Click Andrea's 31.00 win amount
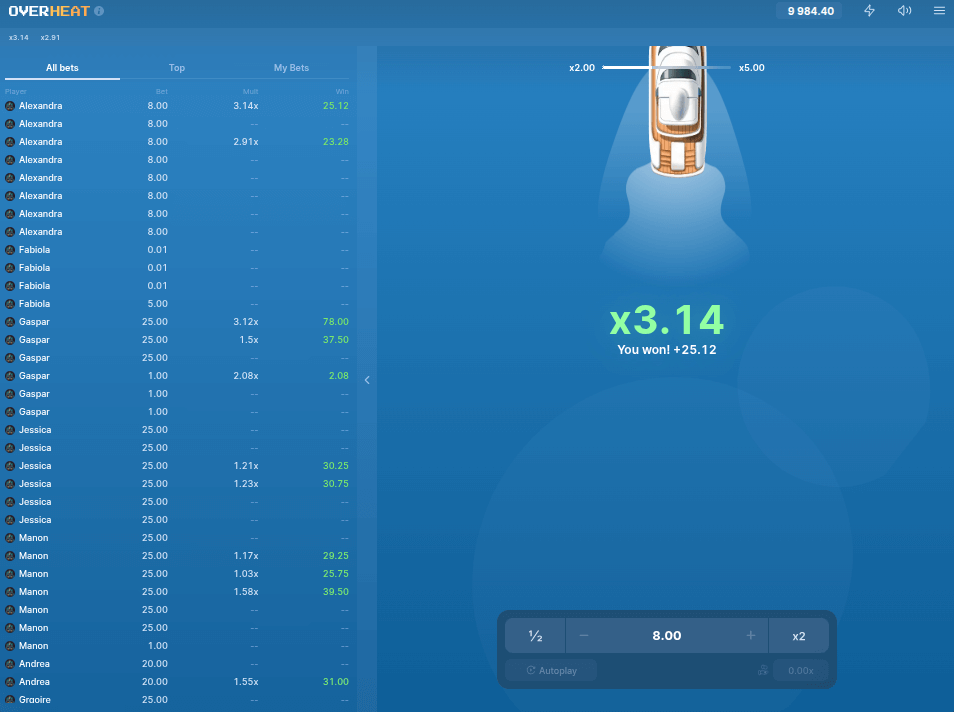954x712 pixels. (x=336, y=682)
